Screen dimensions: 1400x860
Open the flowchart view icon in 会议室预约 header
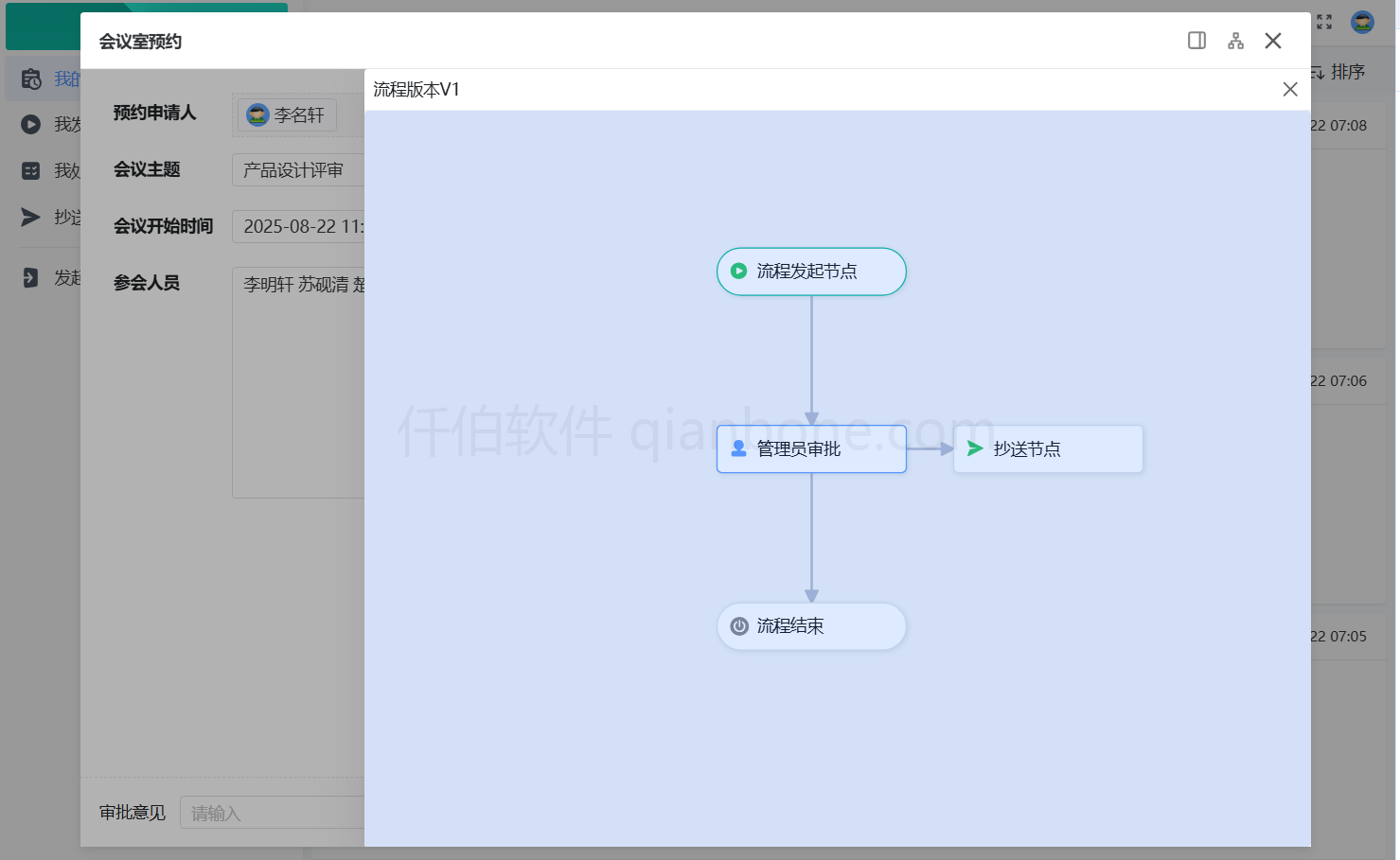[x=1235, y=41]
